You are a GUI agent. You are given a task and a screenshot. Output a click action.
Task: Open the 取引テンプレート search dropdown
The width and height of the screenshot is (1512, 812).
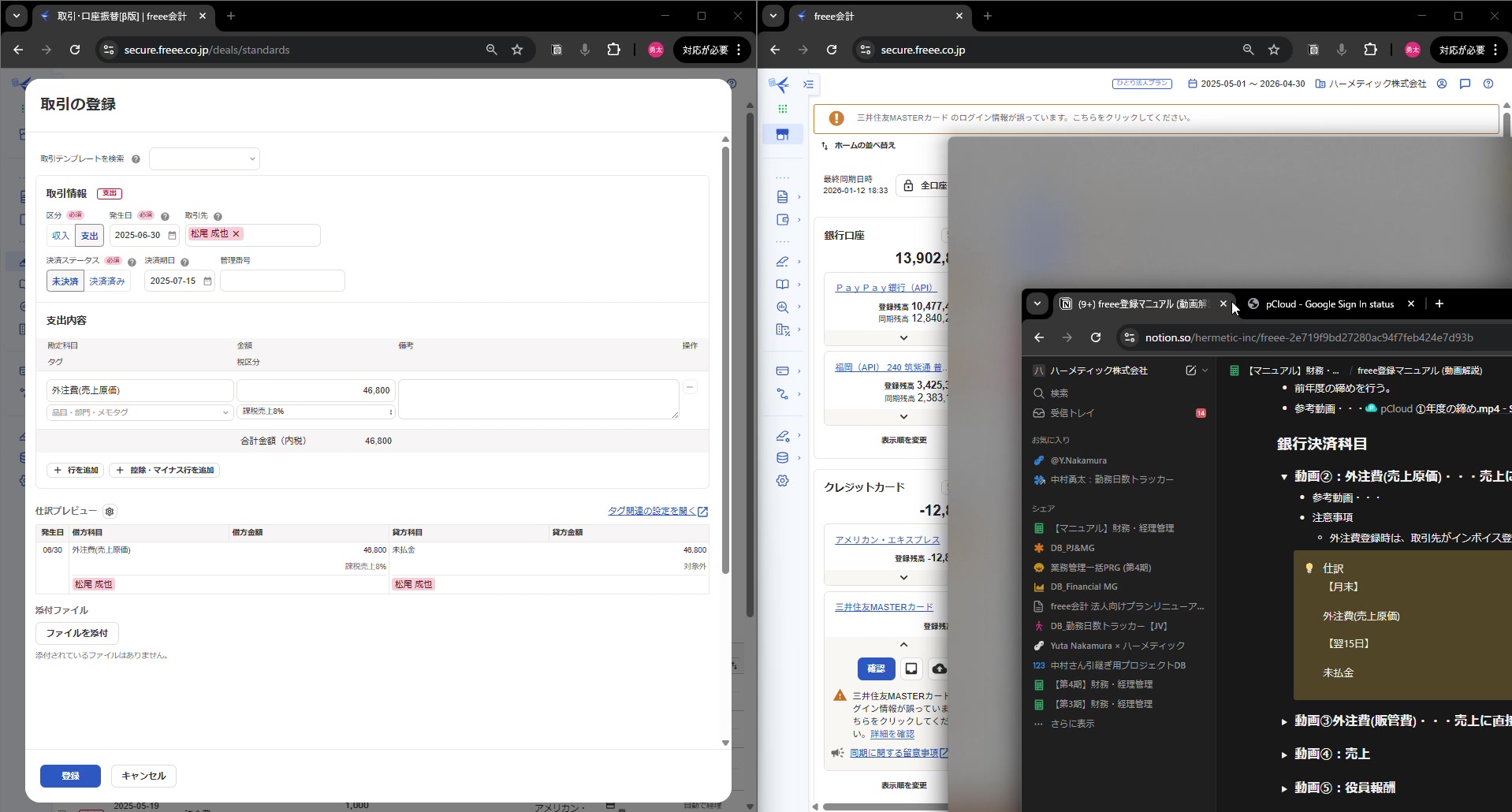pyautogui.click(x=204, y=159)
